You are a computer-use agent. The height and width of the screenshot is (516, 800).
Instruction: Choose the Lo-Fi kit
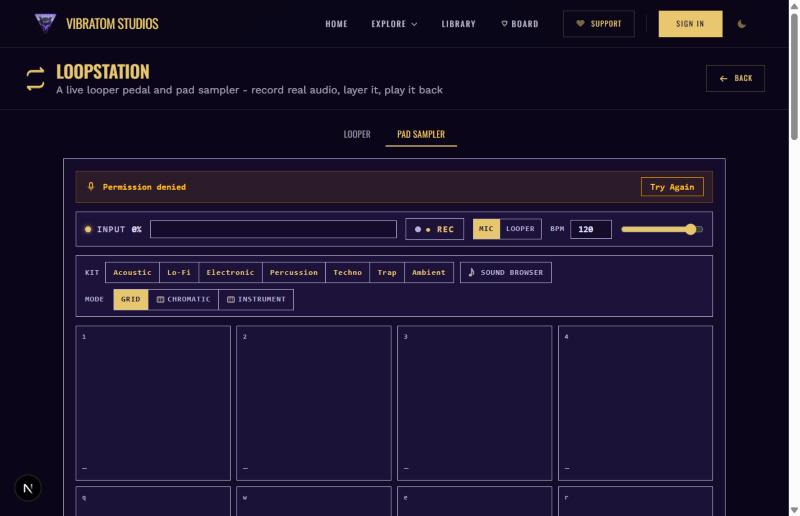pos(179,273)
